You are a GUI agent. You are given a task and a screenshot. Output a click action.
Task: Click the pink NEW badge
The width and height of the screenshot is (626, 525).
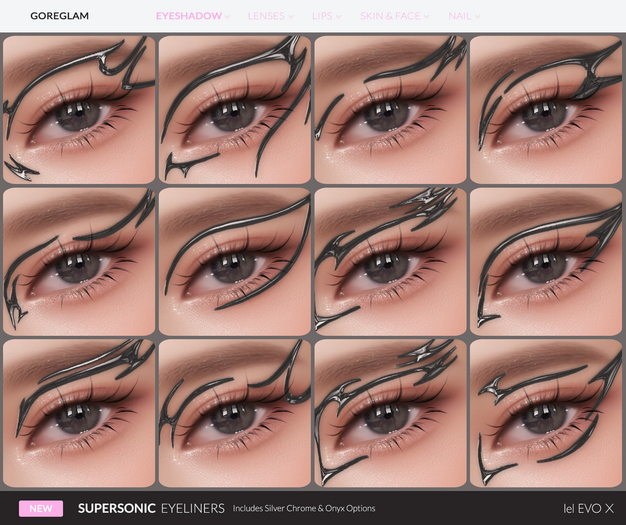[x=41, y=508]
